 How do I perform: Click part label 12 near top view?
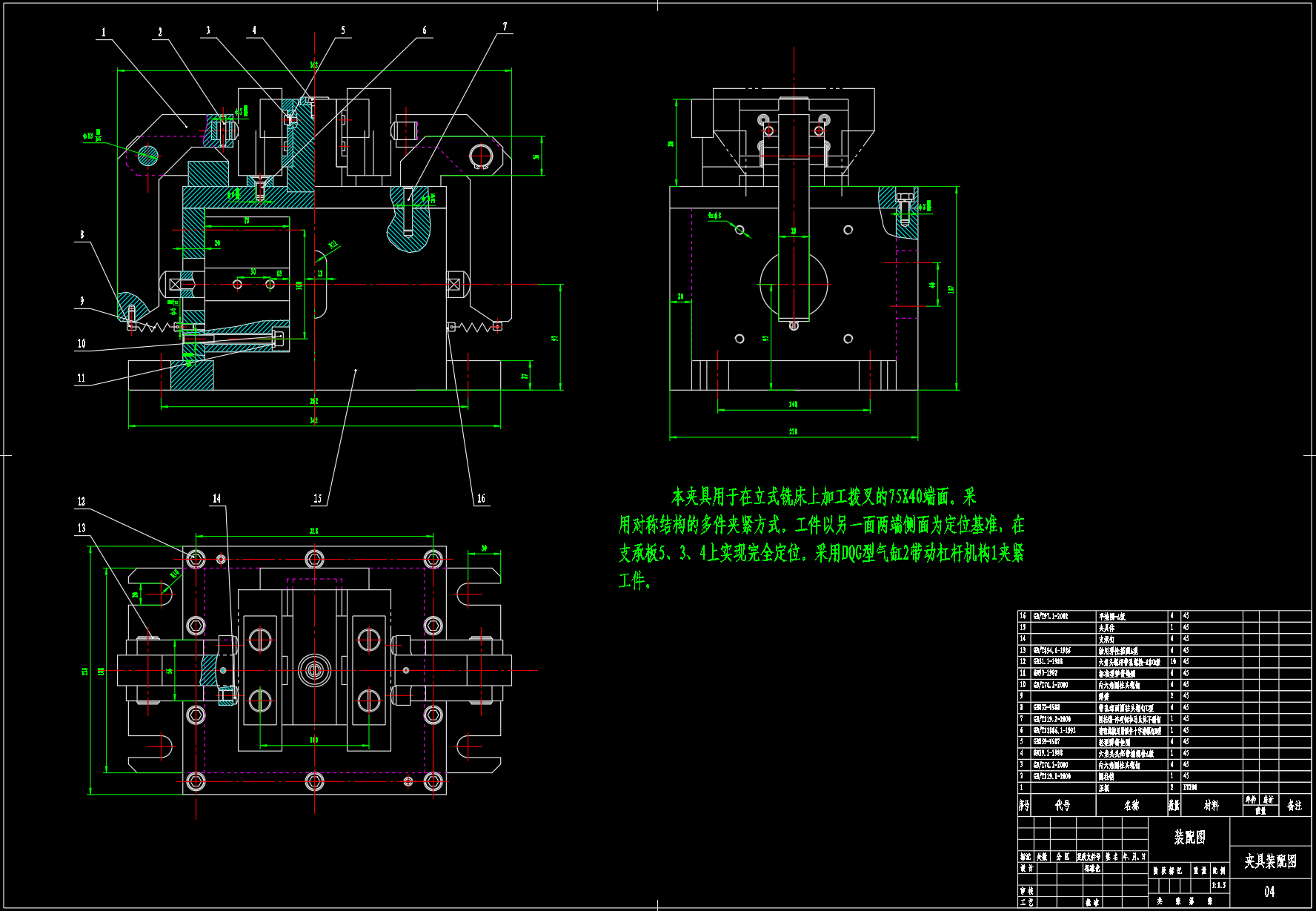pyautogui.click(x=82, y=501)
